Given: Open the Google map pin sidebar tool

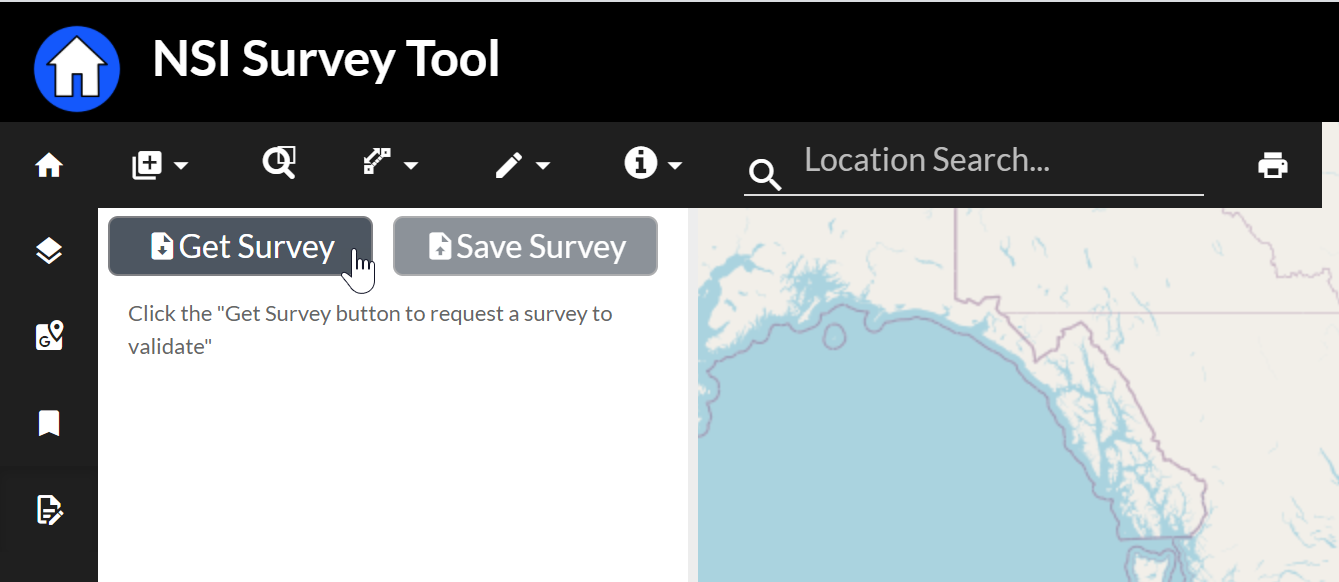Looking at the screenshot, I should [x=49, y=336].
